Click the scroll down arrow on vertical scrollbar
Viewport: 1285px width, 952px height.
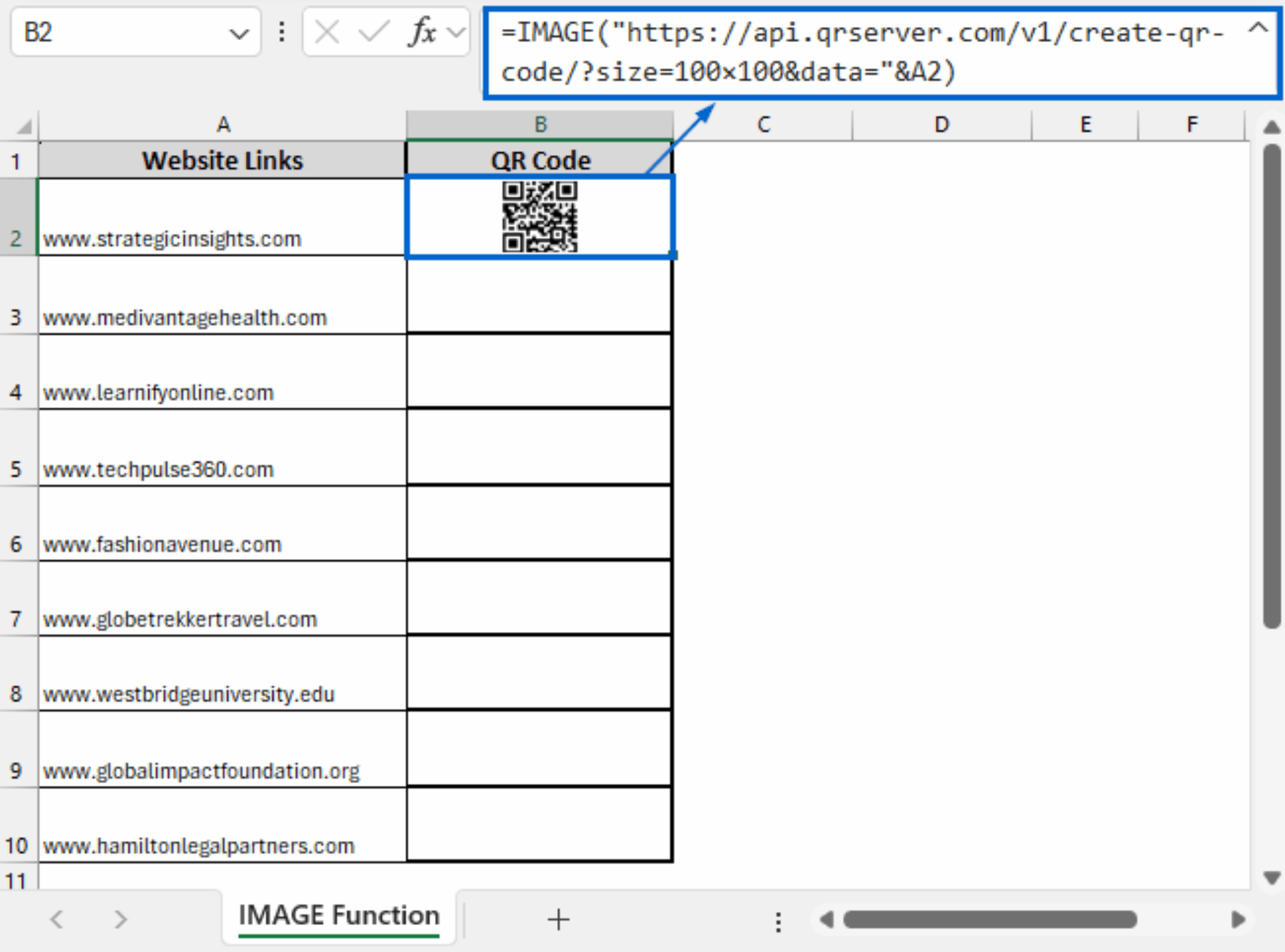(1272, 877)
